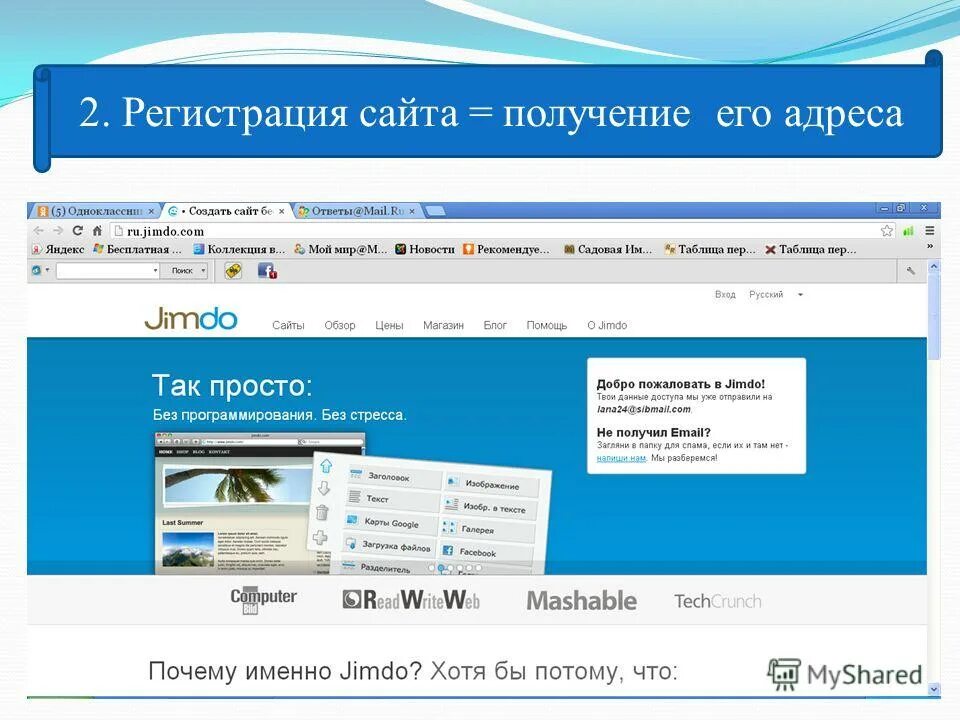Open the Рекомендуе... bookmark
The height and width of the screenshot is (720, 960).
click(x=506, y=249)
